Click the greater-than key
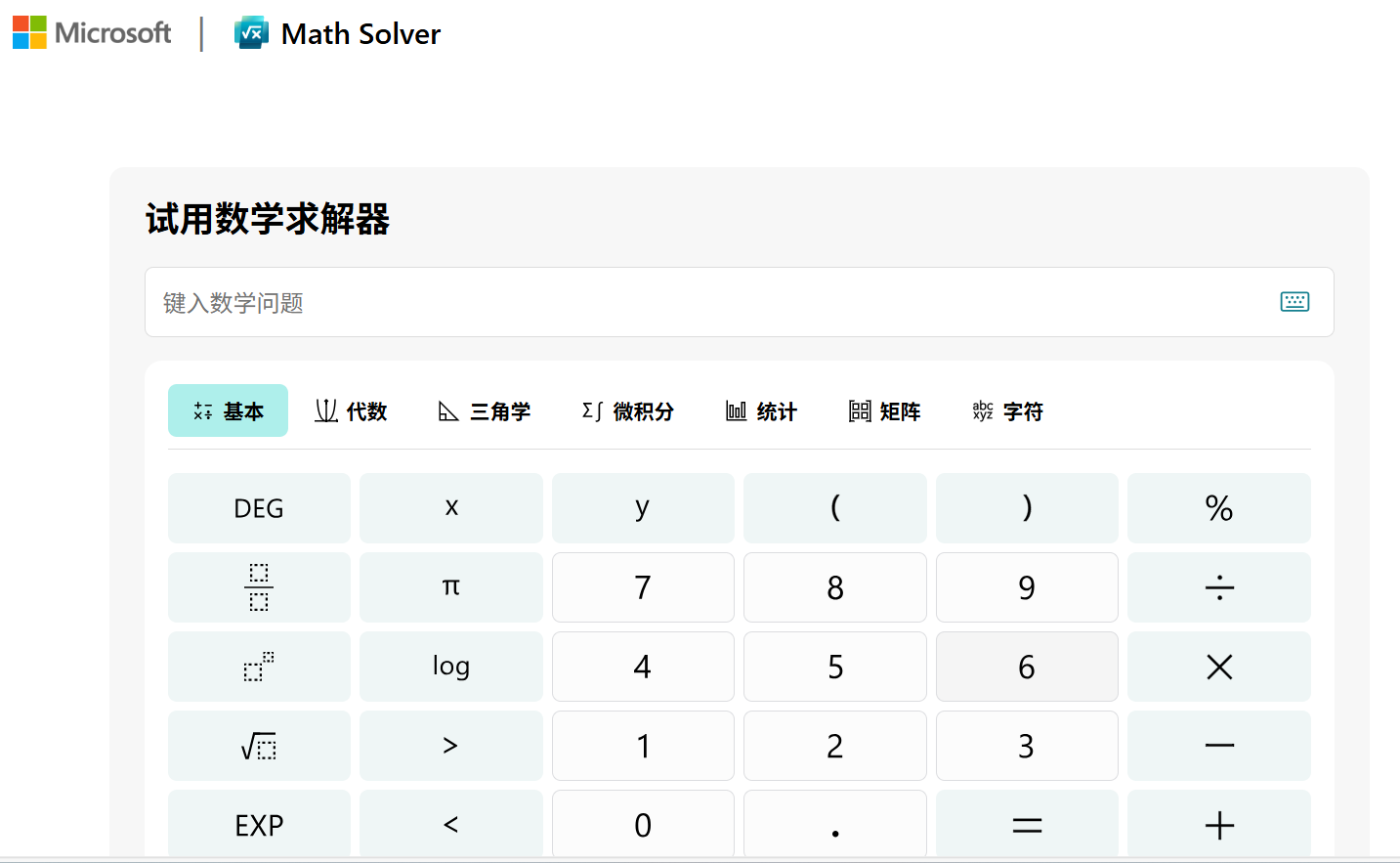The image size is (1400, 863). [x=451, y=746]
